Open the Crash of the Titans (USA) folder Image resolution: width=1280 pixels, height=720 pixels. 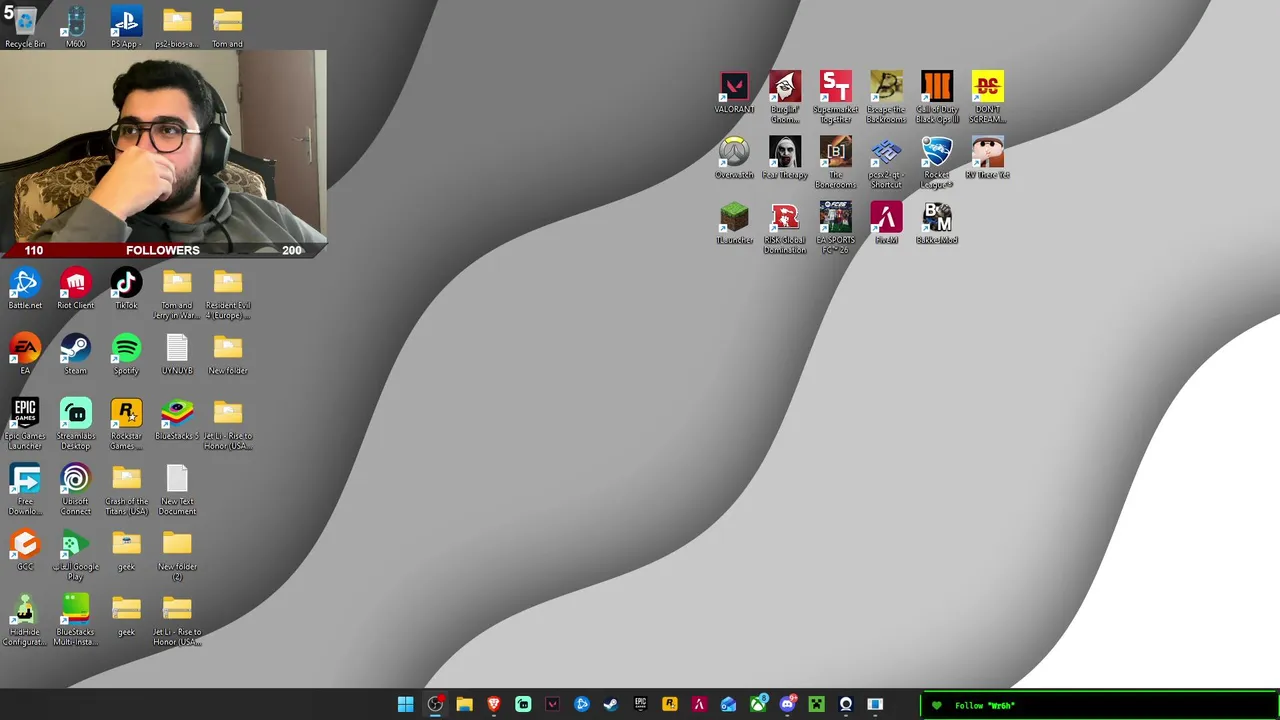(126, 489)
